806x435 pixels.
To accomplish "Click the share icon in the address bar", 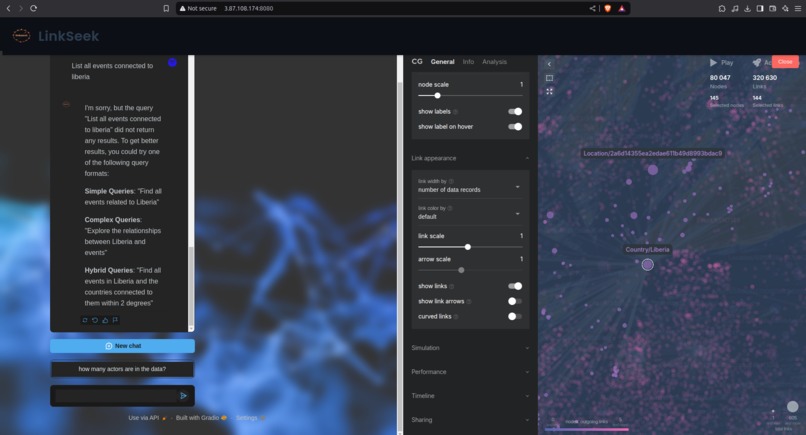I will (592, 8).
